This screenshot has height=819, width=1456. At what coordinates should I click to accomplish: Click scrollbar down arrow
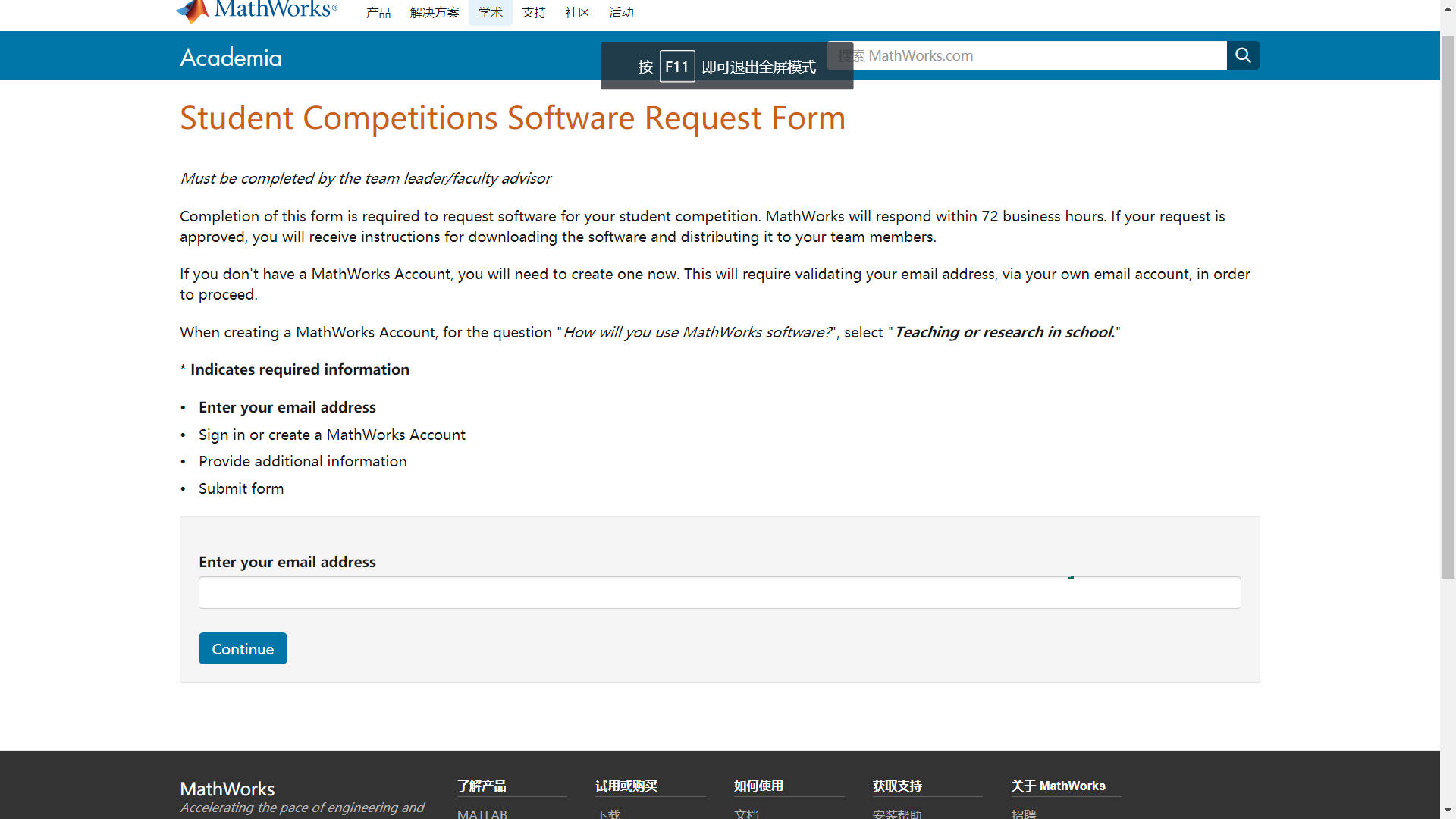1448,811
